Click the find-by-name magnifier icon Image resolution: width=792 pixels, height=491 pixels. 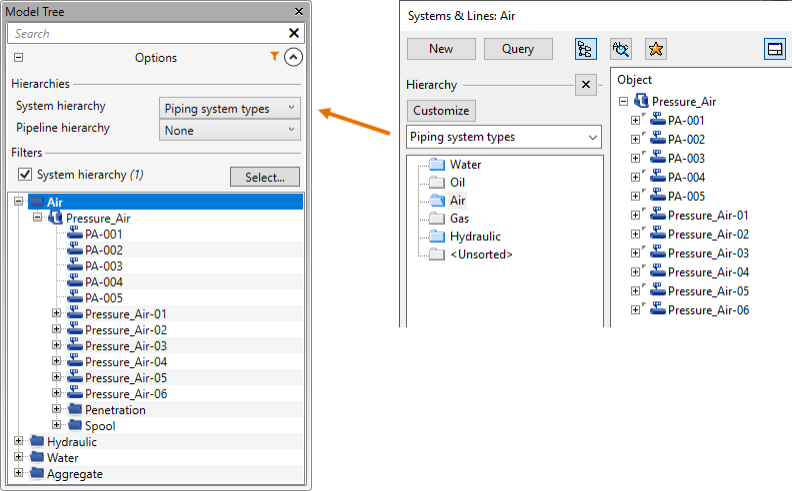(620, 49)
